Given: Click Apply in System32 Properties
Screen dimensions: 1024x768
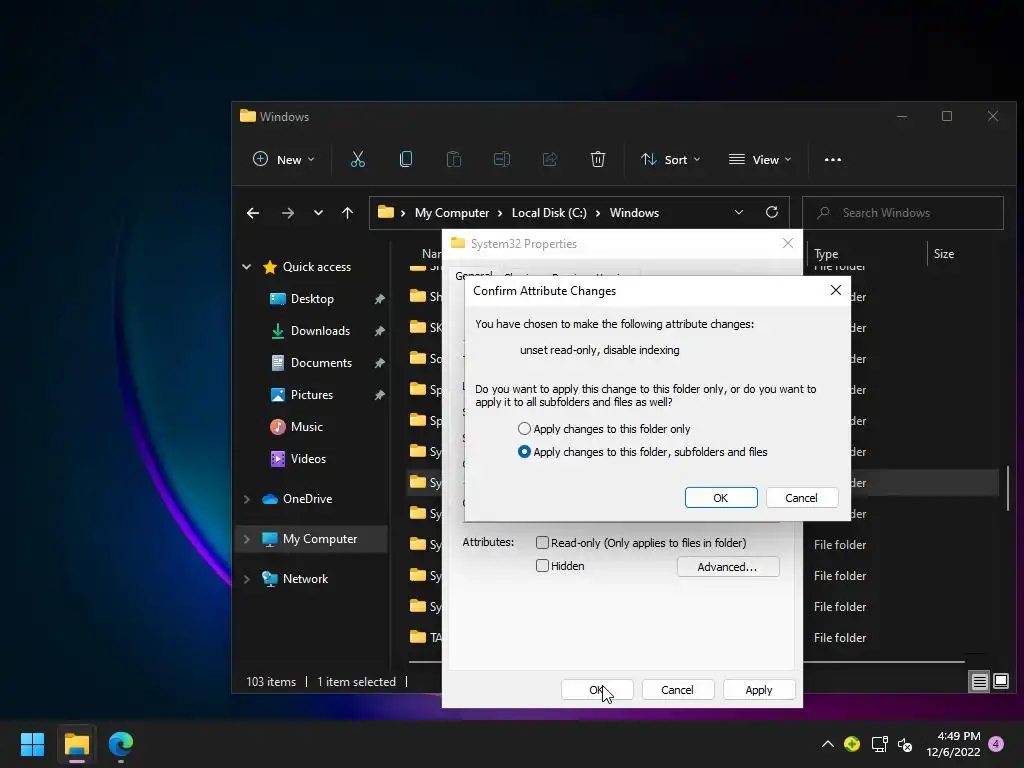Looking at the screenshot, I should point(758,690).
